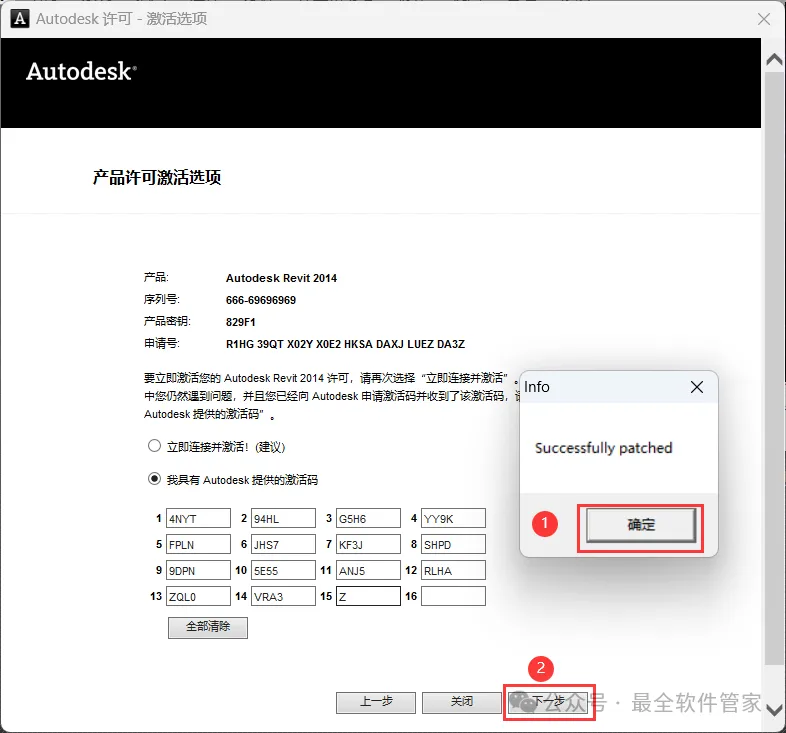
Task: Click activation code field 8 containing SHPD
Action: point(453,544)
